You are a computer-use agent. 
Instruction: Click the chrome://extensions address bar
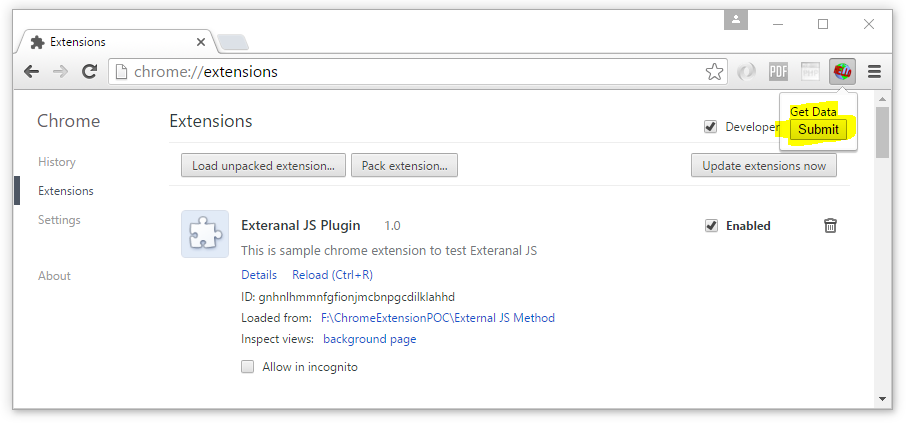click(x=410, y=71)
